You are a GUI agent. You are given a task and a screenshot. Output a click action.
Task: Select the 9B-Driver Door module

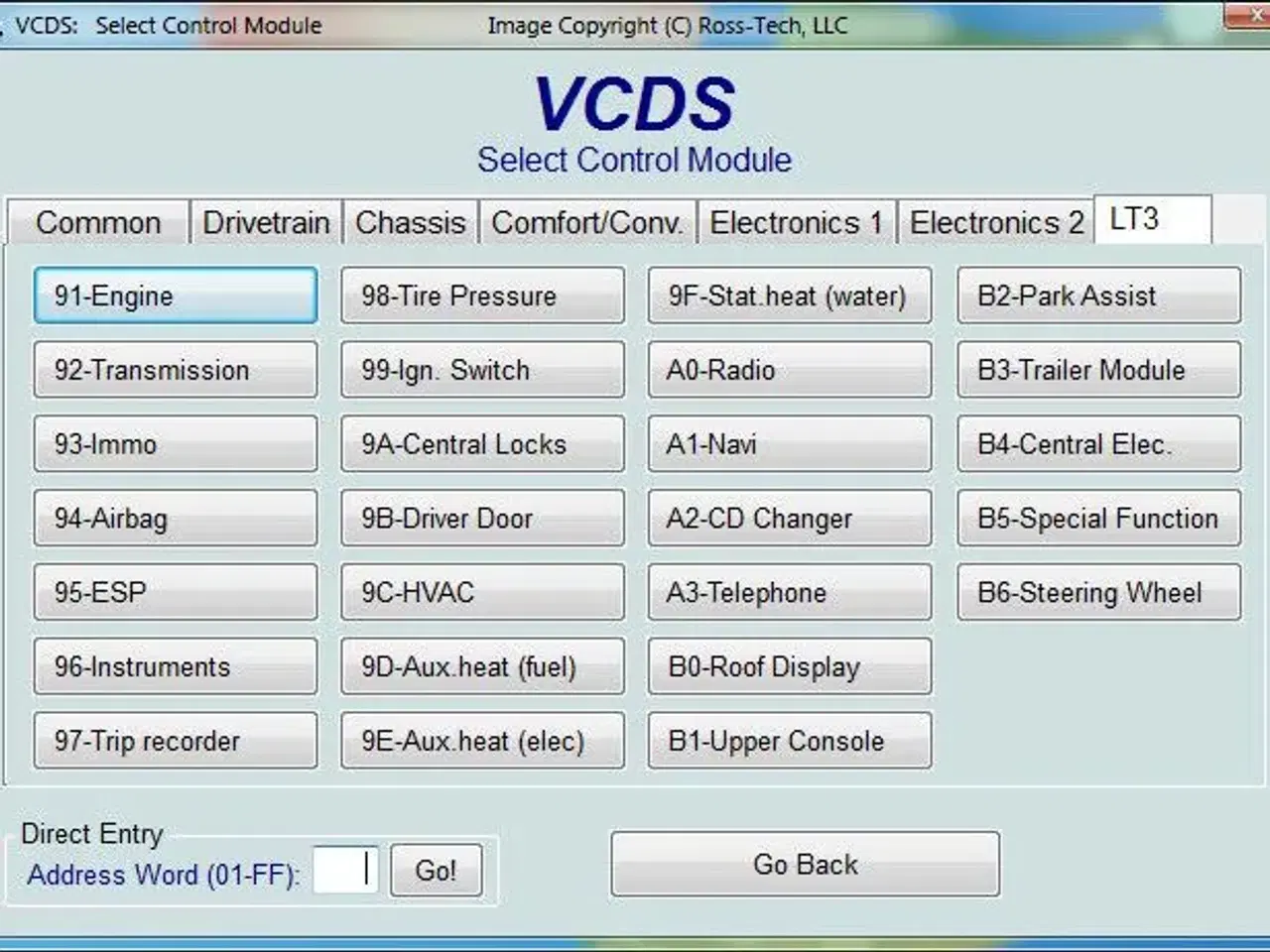tap(483, 518)
